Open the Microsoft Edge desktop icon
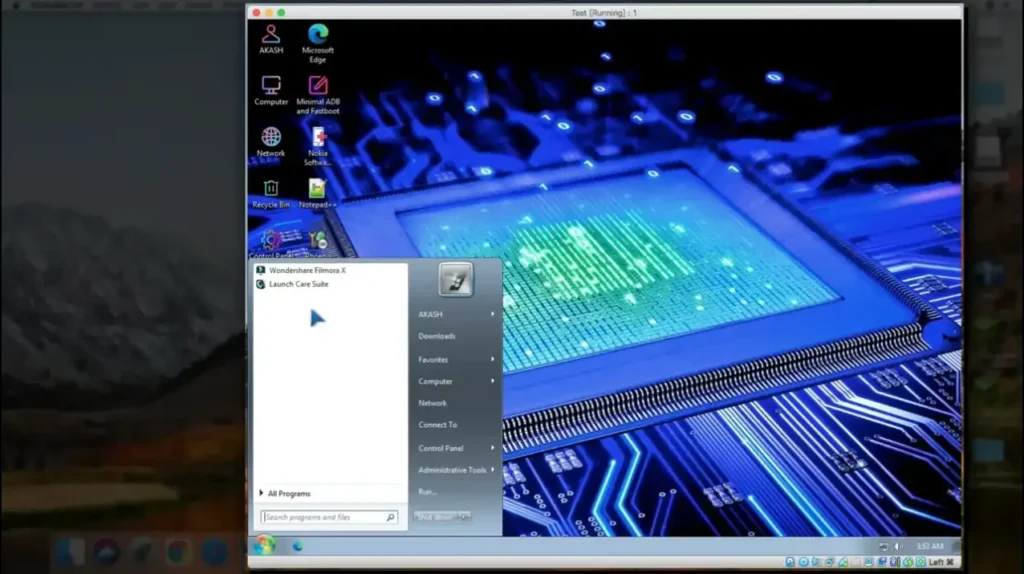The width and height of the screenshot is (1024, 574). click(x=318, y=36)
